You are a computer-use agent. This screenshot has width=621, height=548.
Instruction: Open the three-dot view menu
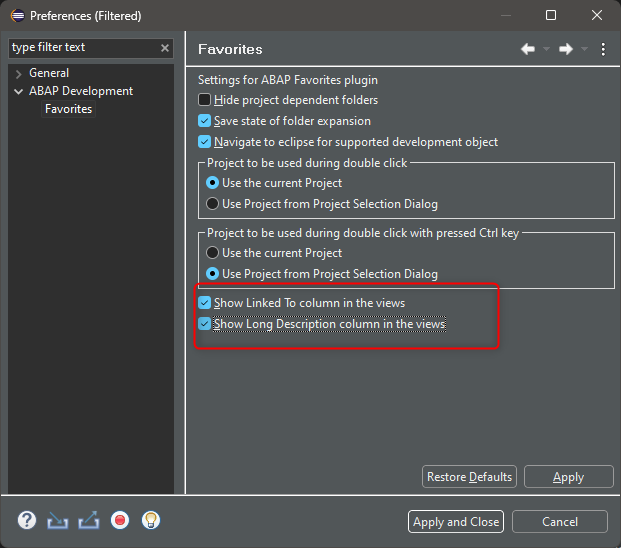pos(603,49)
